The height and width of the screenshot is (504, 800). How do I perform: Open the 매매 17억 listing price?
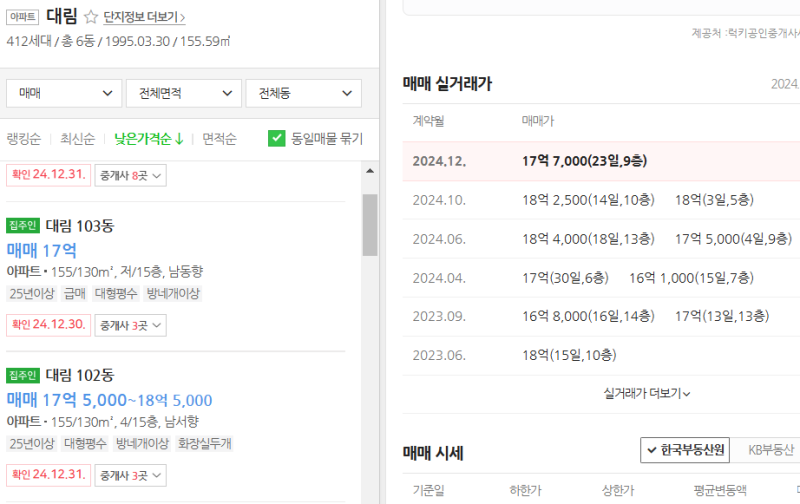pos(42,250)
